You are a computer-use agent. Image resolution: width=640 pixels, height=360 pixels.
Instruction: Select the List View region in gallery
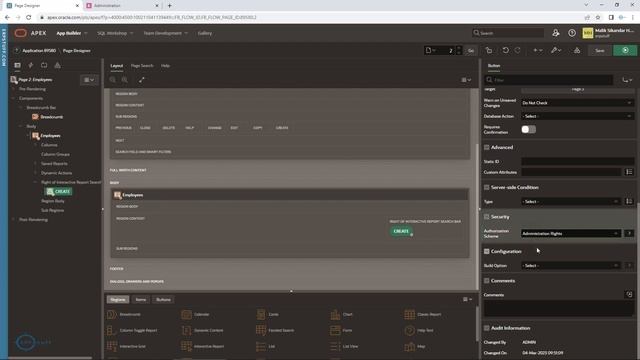pos(344,346)
